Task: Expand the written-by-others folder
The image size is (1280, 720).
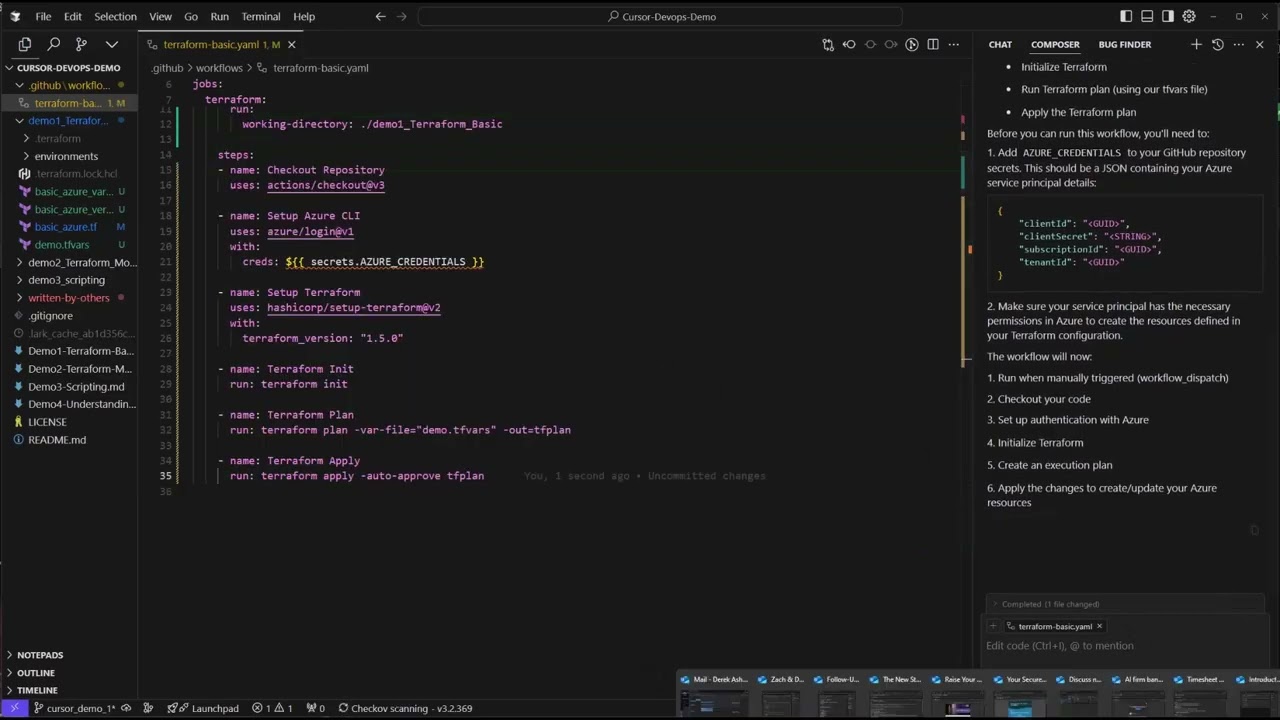Action: click(69, 298)
